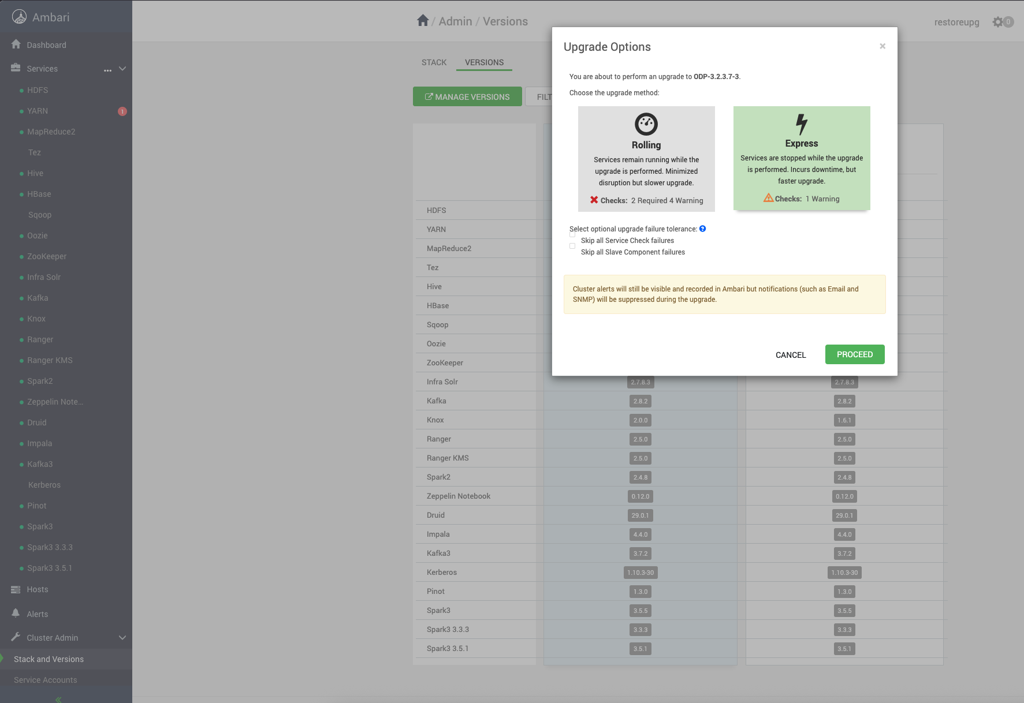Open Infra Solr service in sidebar

(x=44, y=277)
